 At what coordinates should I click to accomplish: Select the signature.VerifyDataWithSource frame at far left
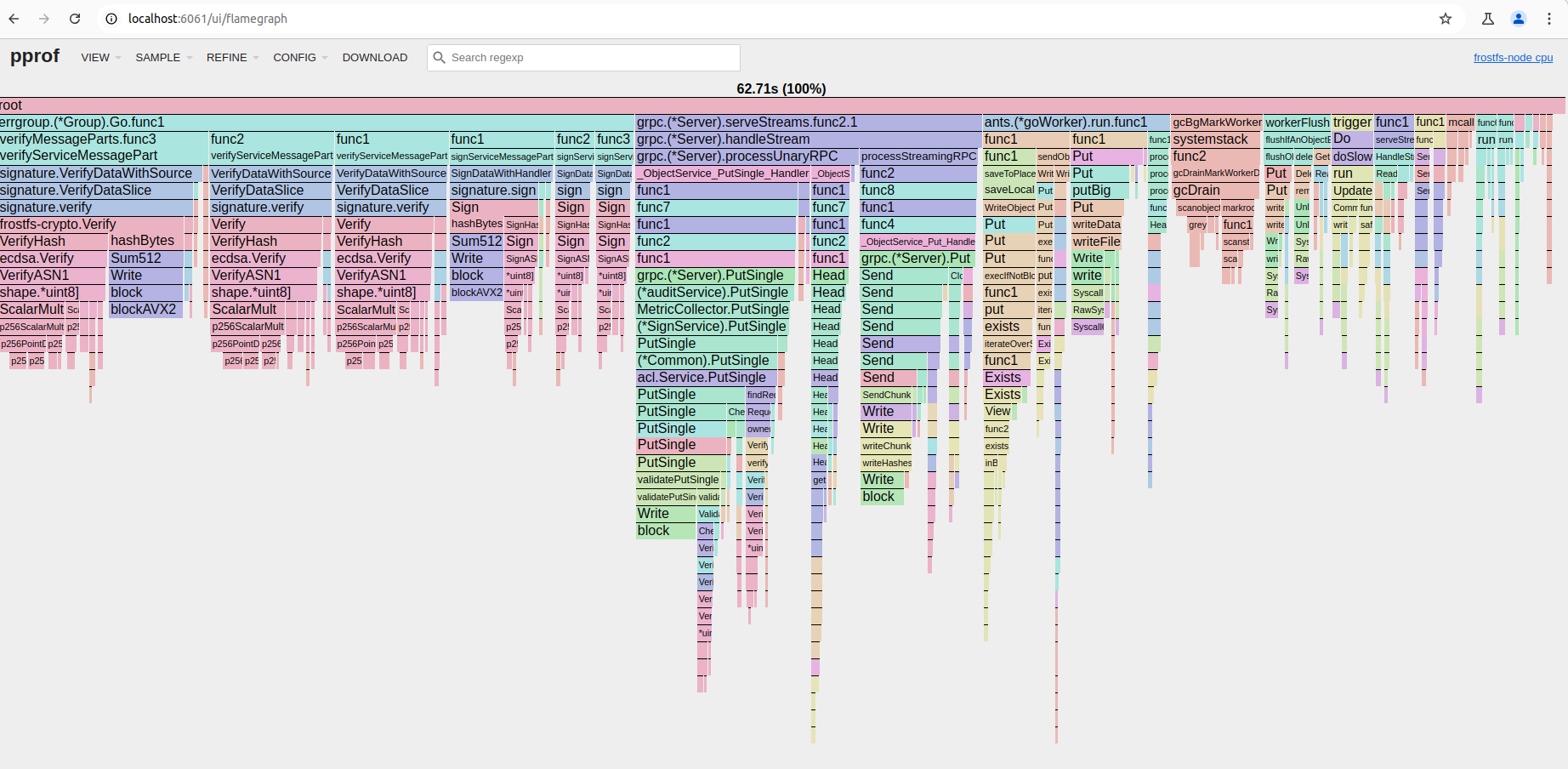(x=101, y=174)
